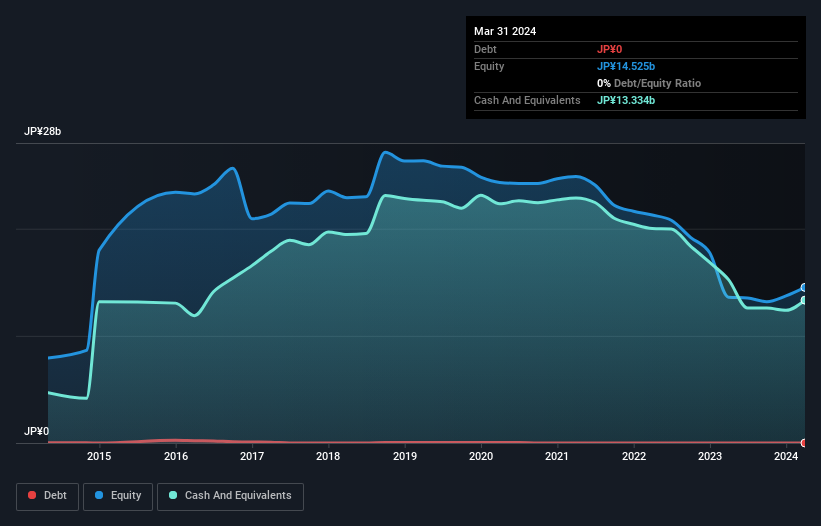Image resolution: width=821 pixels, height=526 pixels.
Task: Toggle the Debt series legend button
Action: click(x=47, y=496)
